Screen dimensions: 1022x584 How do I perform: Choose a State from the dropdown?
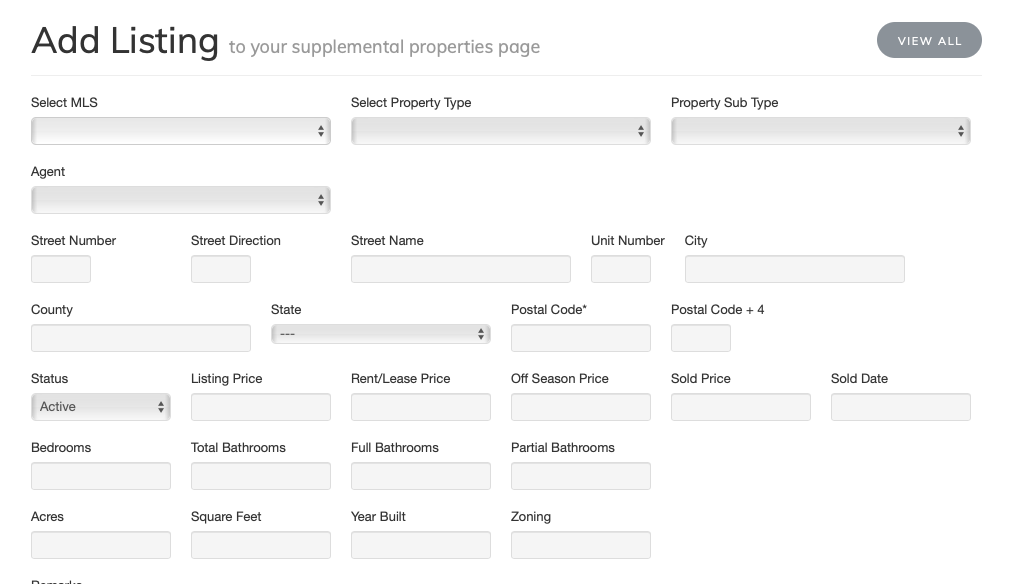click(x=380, y=334)
